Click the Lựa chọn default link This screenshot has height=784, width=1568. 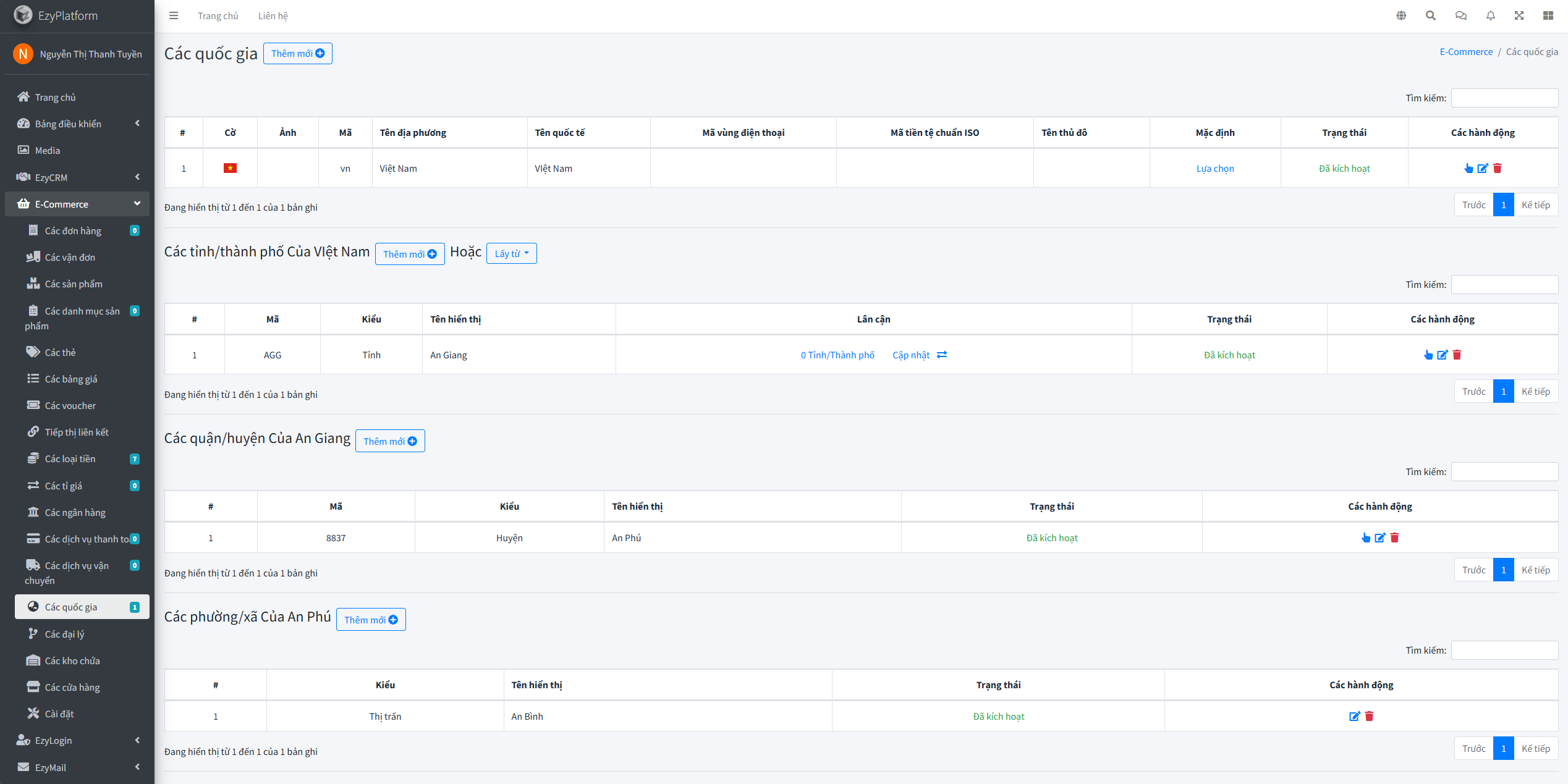point(1214,168)
